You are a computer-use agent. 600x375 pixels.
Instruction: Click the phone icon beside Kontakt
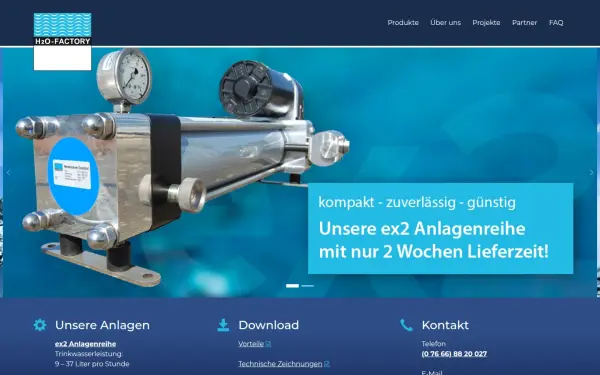(406, 325)
